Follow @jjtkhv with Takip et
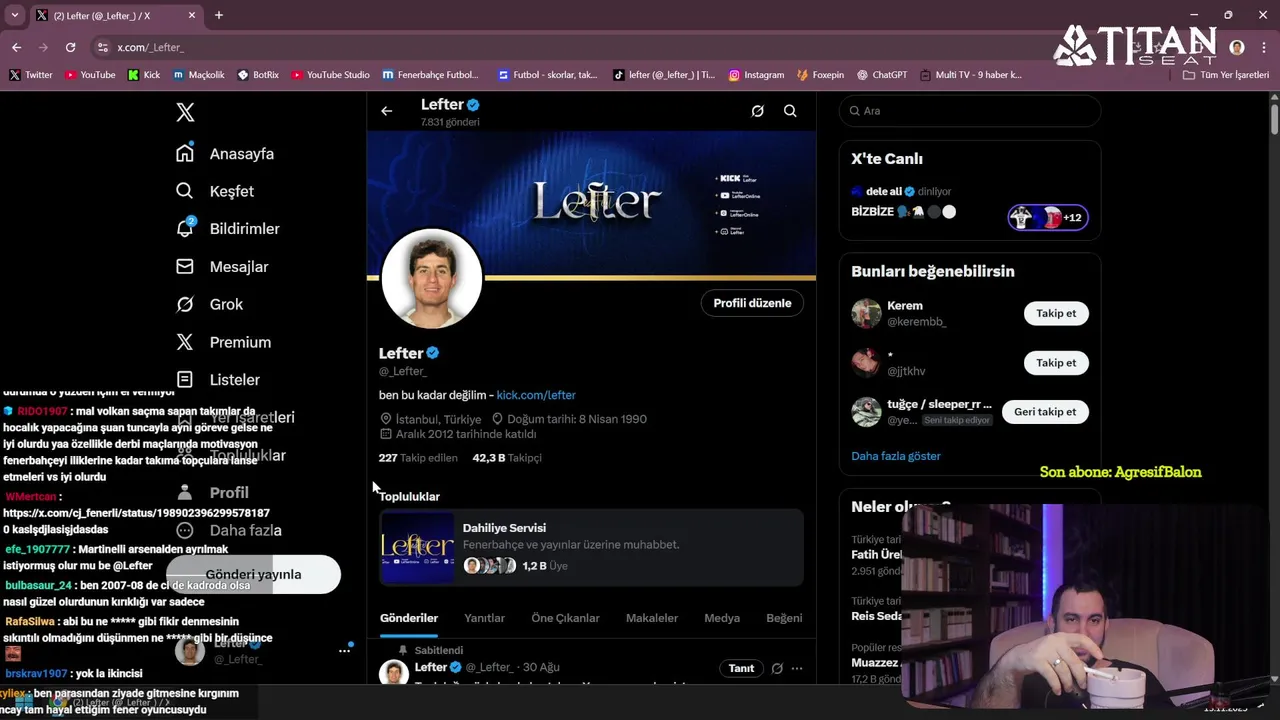 (1056, 363)
